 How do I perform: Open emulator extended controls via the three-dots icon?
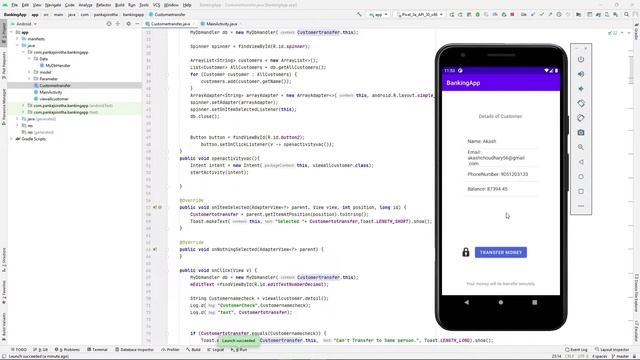point(581,206)
